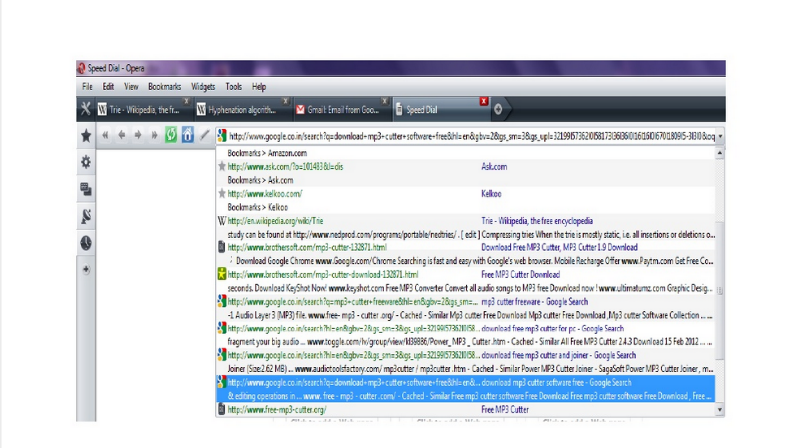Click the green star icon beside mp3-cutter-download suggestion
Viewport: 785px width, 448px height.
tap(222, 274)
